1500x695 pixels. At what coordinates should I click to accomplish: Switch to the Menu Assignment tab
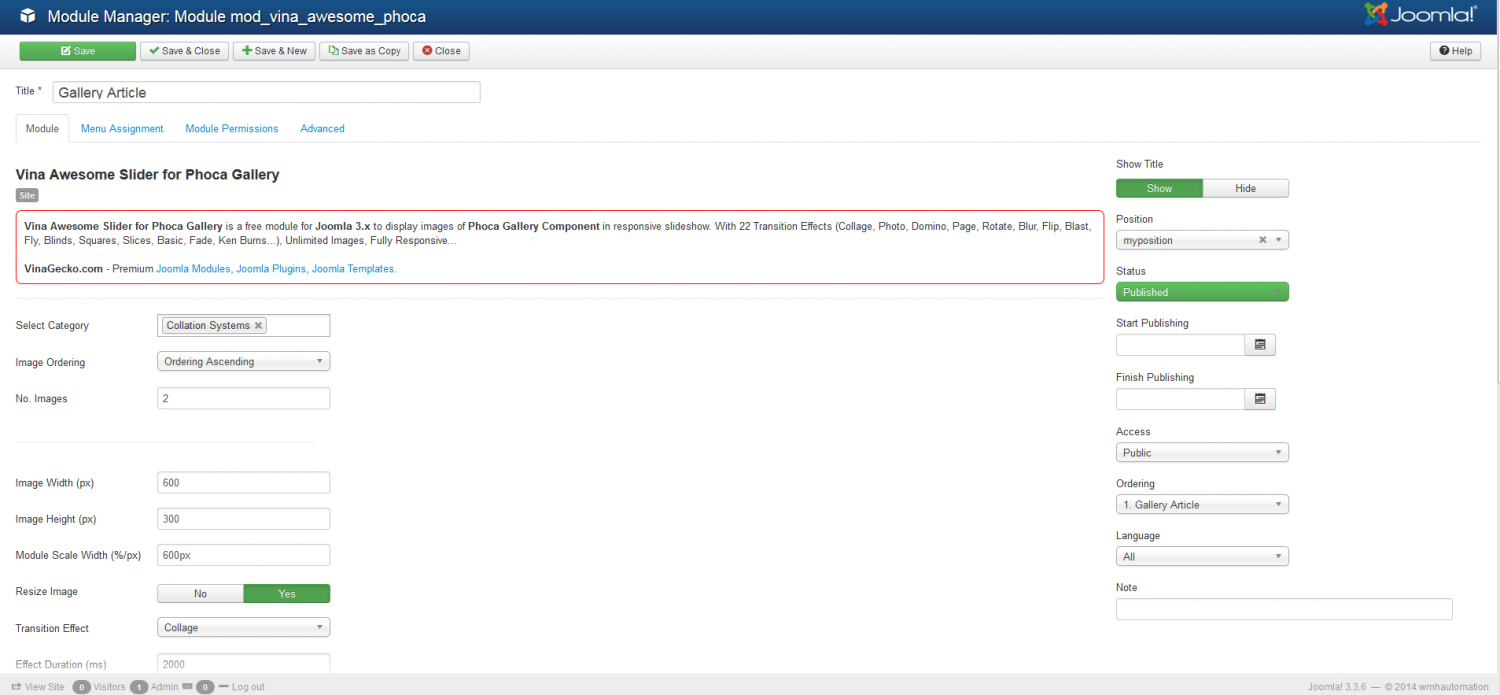click(122, 129)
